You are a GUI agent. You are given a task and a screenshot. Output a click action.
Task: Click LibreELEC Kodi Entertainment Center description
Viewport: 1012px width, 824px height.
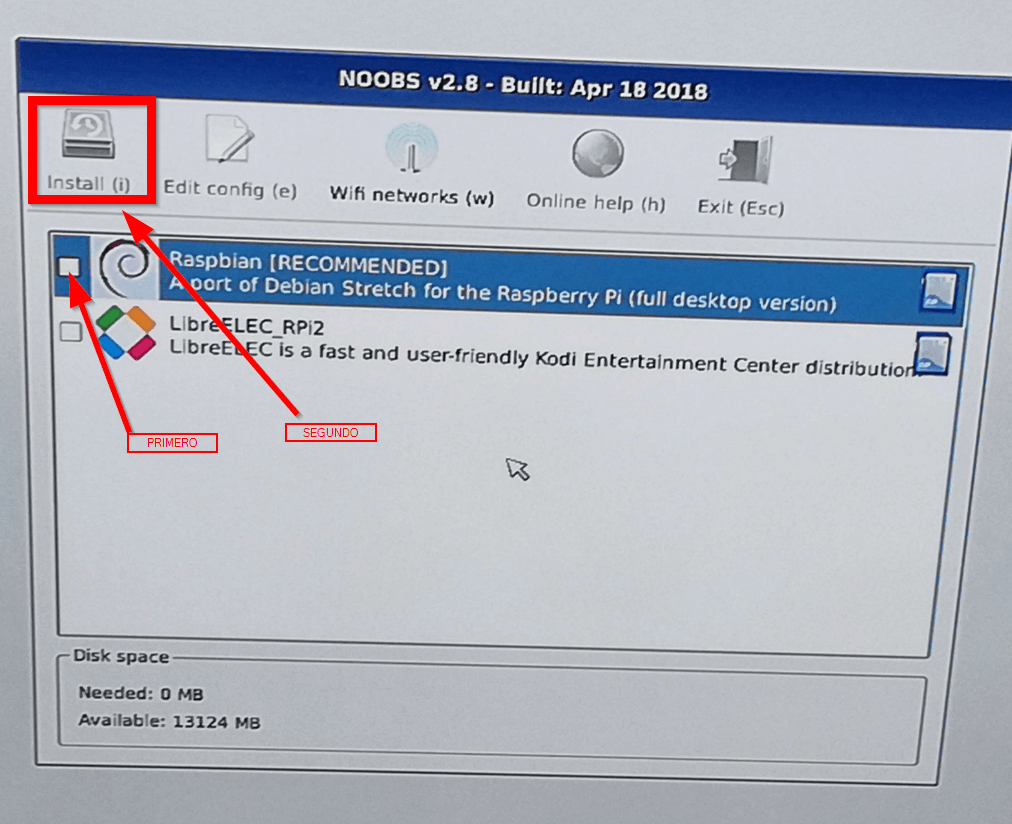point(542,359)
